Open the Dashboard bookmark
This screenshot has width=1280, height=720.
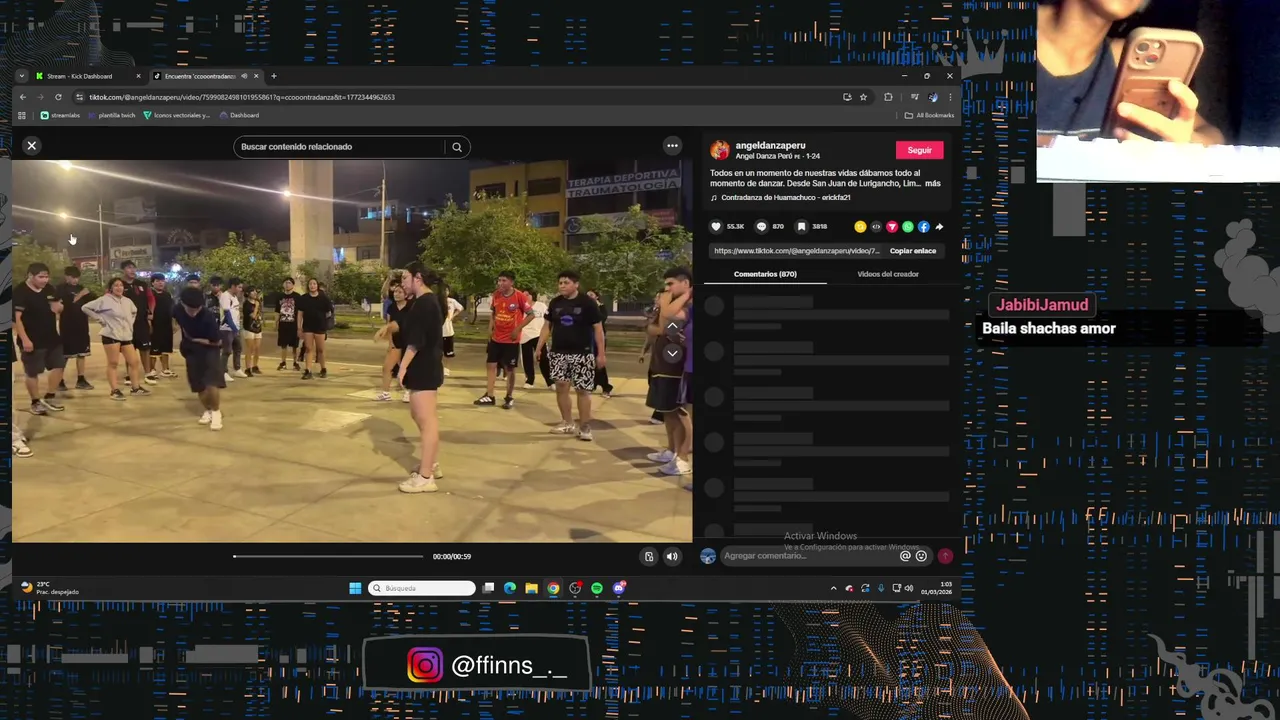240,115
